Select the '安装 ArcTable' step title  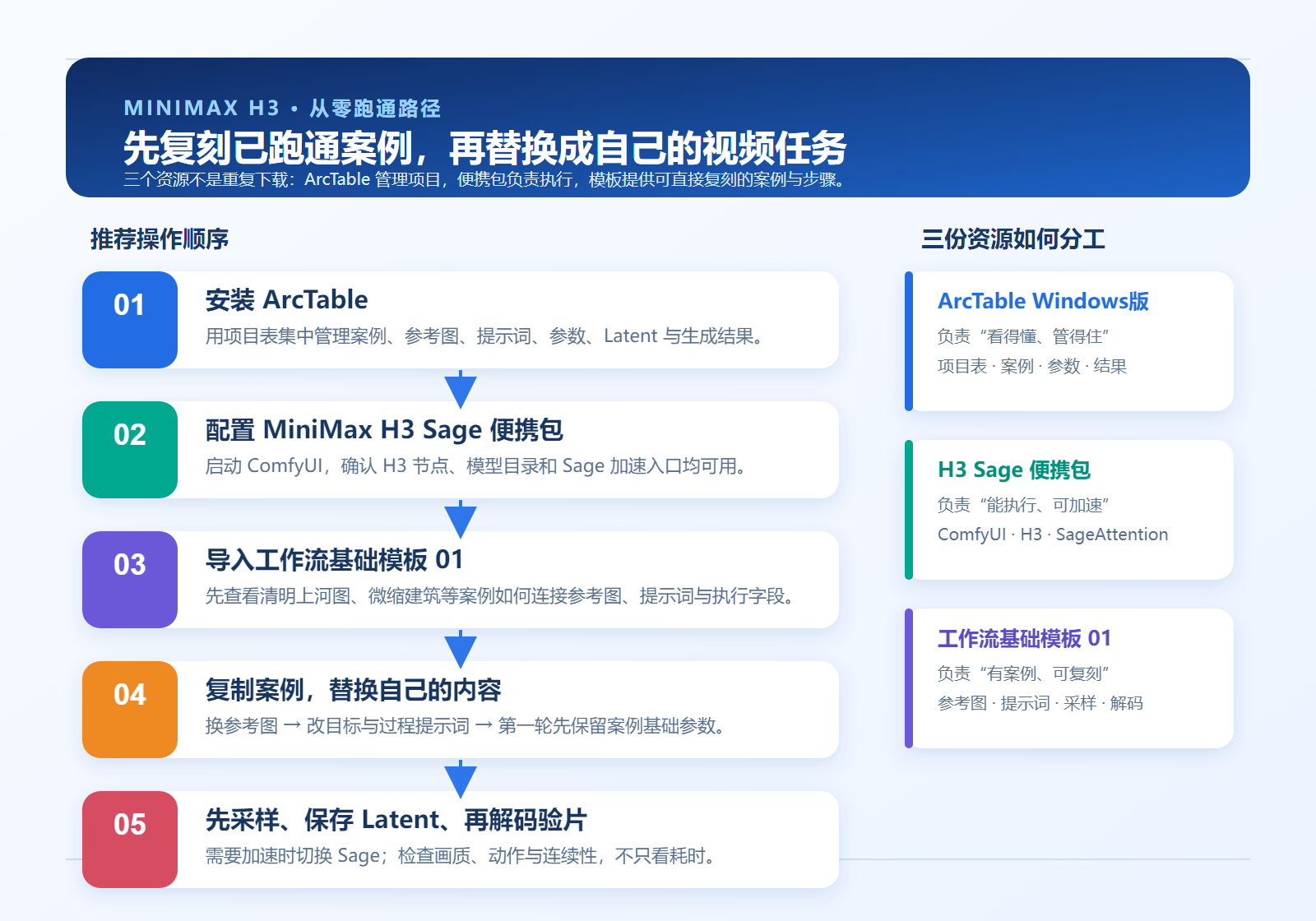(286, 300)
